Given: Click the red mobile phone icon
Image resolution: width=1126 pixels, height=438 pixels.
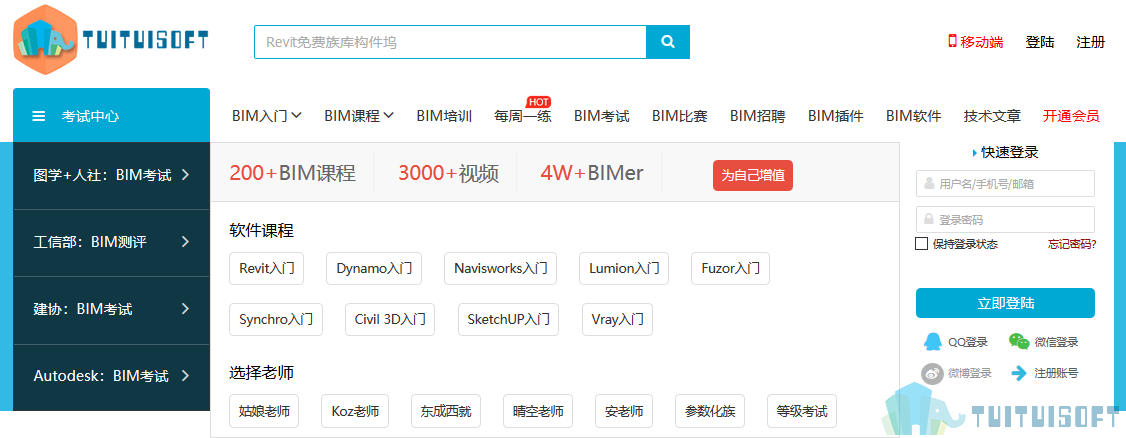Looking at the screenshot, I should coord(953,42).
